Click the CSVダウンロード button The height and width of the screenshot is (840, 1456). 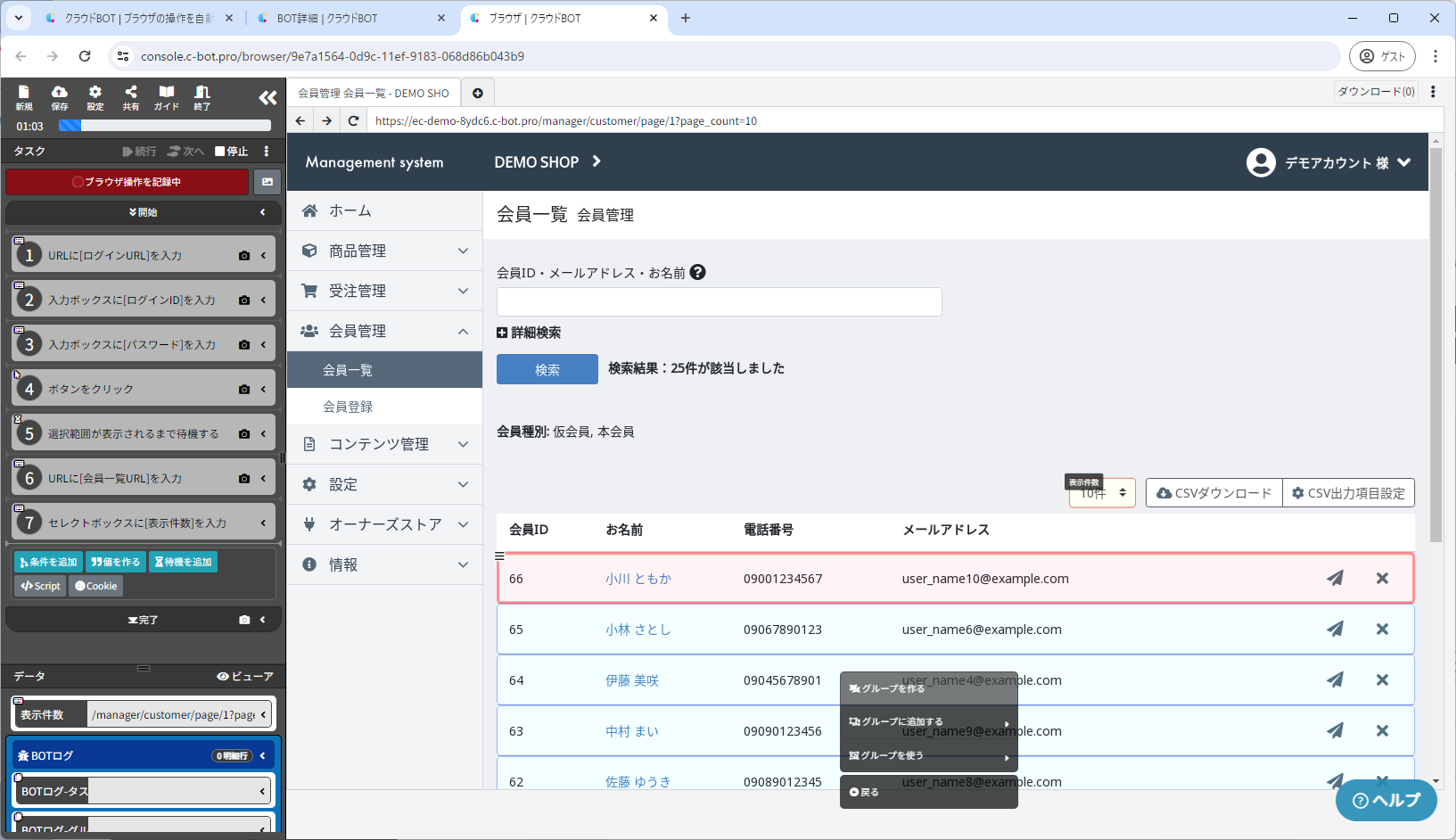[x=1213, y=493]
